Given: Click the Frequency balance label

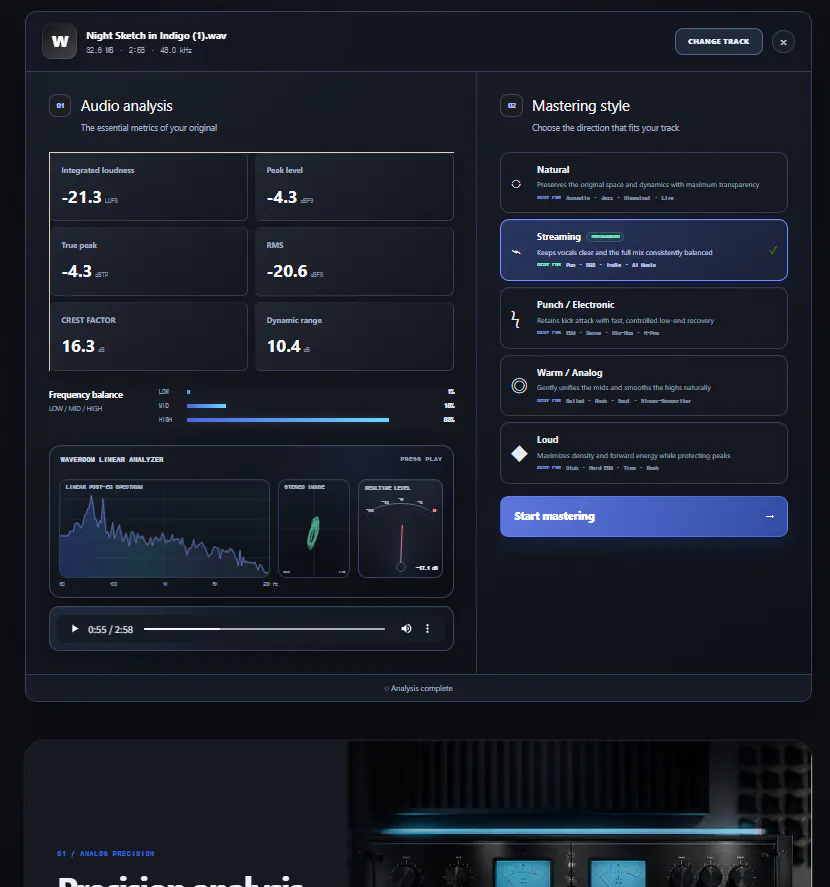Looking at the screenshot, I should coord(85,395).
